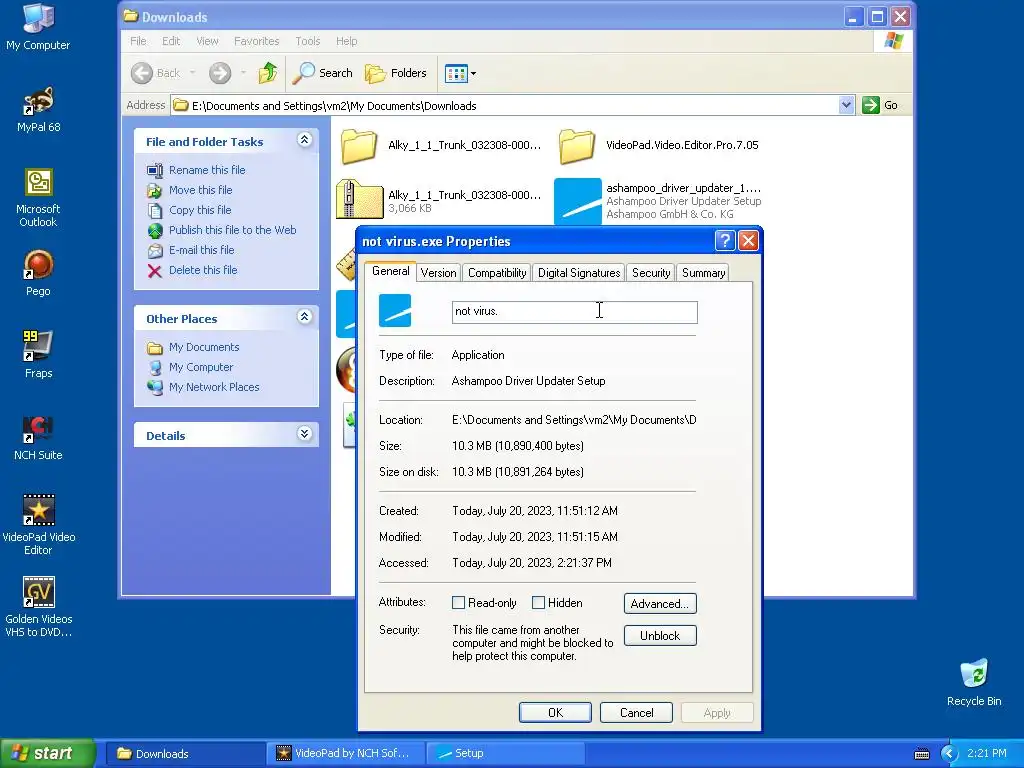Open the View menu
The height and width of the screenshot is (768, 1024).
click(x=207, y=41)
